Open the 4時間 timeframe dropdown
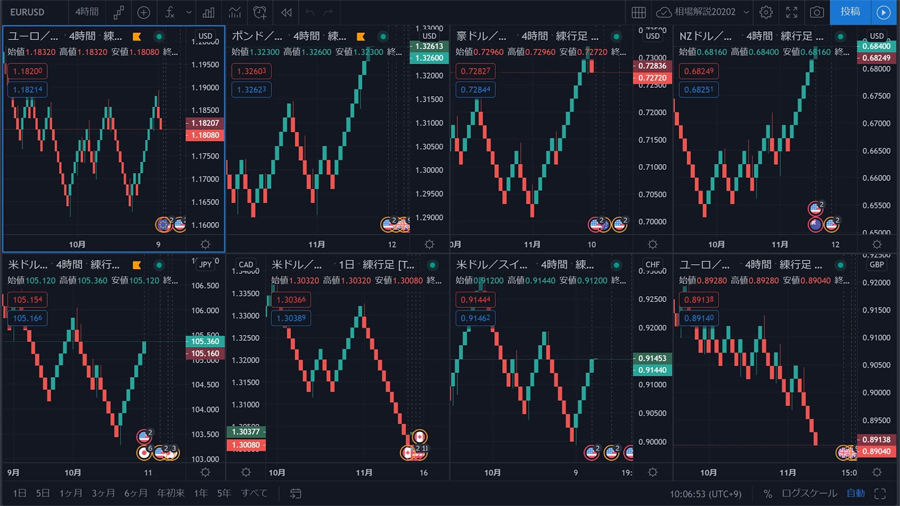This screenshot has height=506, width=900. [x=86, y=13]
